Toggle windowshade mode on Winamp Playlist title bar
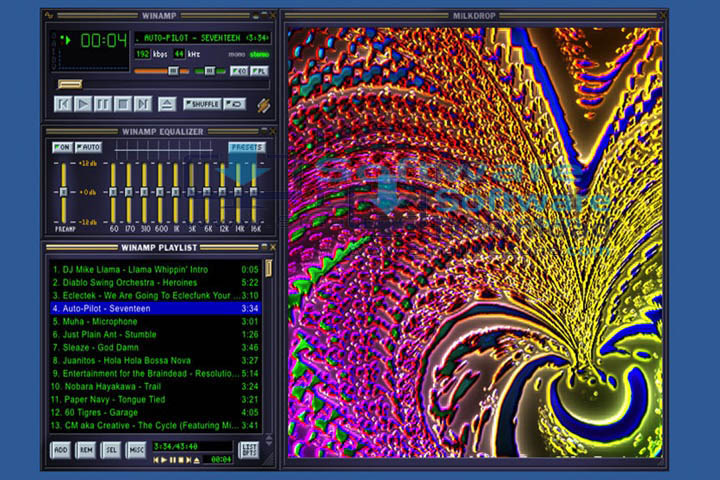 tap(264, 247)
